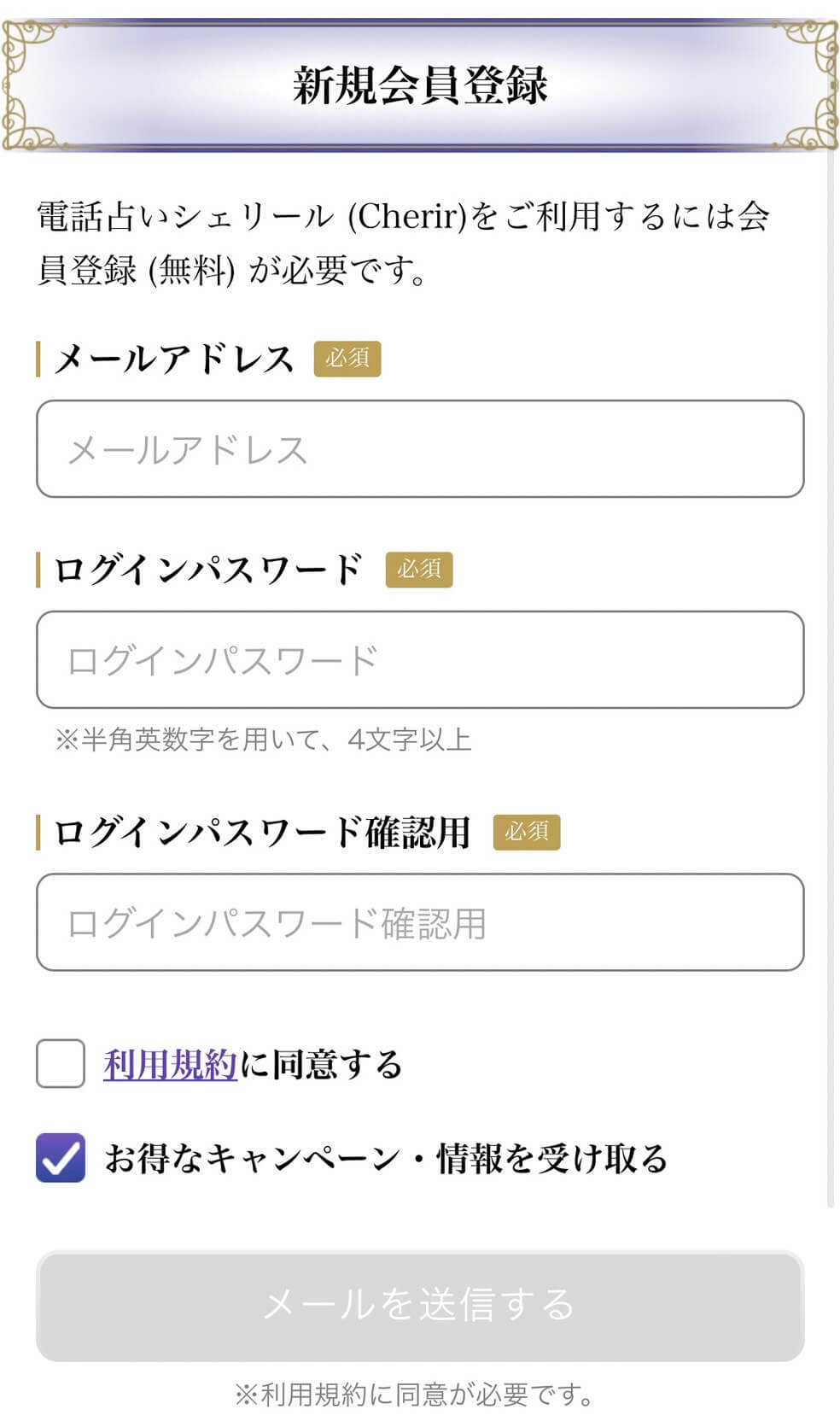Focus the ログインパスワード input field
Image resolution: width=840 pixels, height=1421 pixels.
click(x=420, y=660)
